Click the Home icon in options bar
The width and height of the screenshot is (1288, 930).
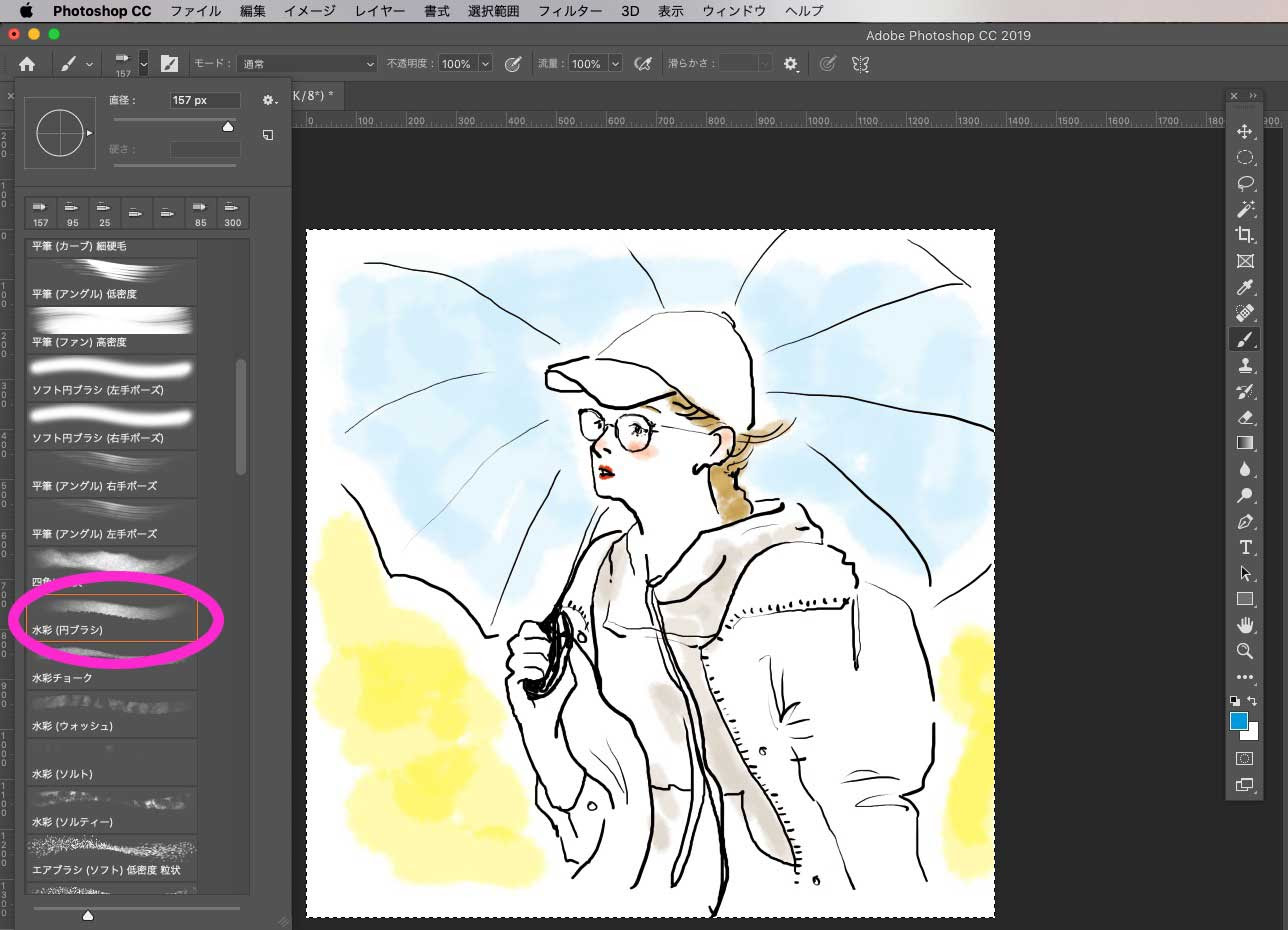(x=27, y=63)
